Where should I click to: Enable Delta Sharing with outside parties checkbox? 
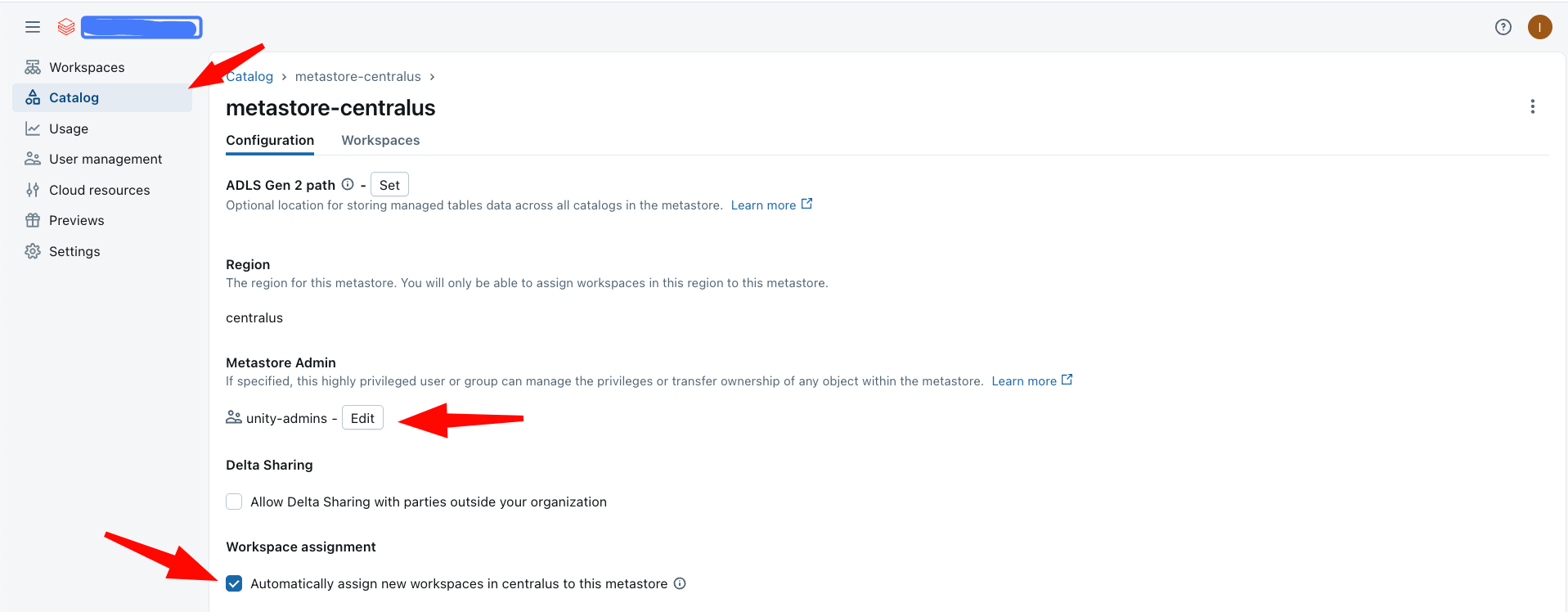pos(234,502)
